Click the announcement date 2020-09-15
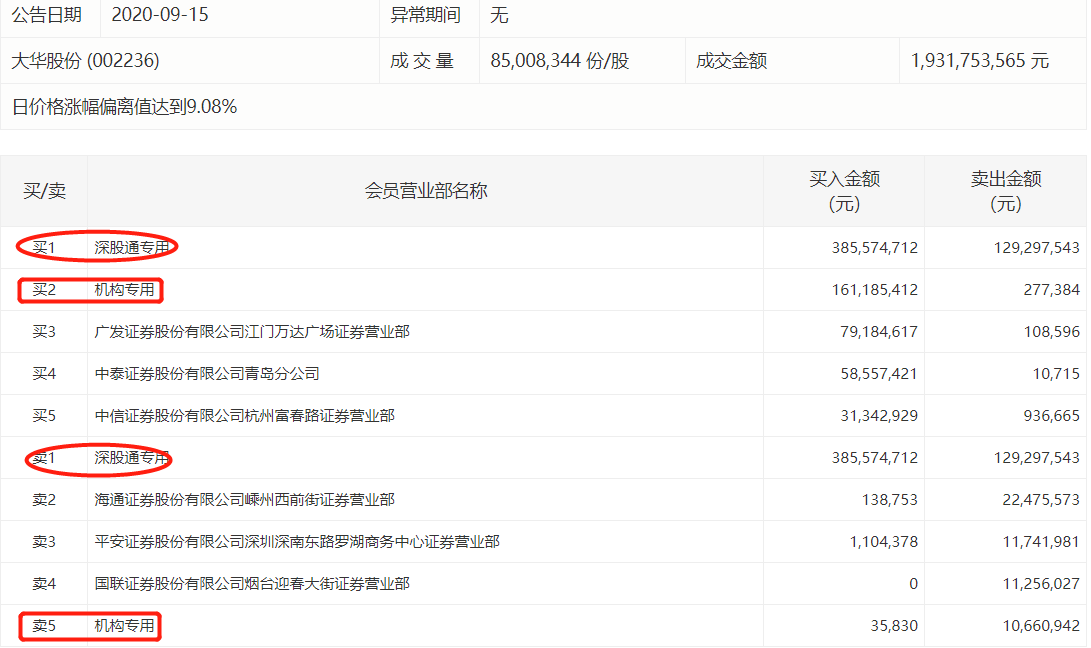 coord(159,15)
